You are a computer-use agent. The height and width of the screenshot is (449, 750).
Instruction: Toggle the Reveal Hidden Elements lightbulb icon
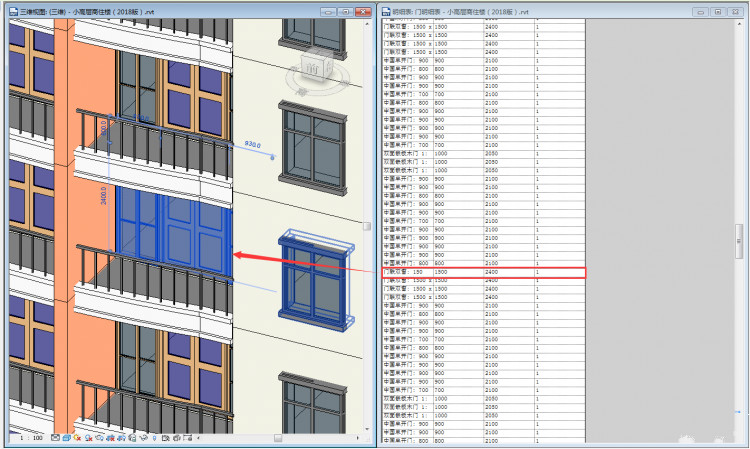[x=154, y=438]
